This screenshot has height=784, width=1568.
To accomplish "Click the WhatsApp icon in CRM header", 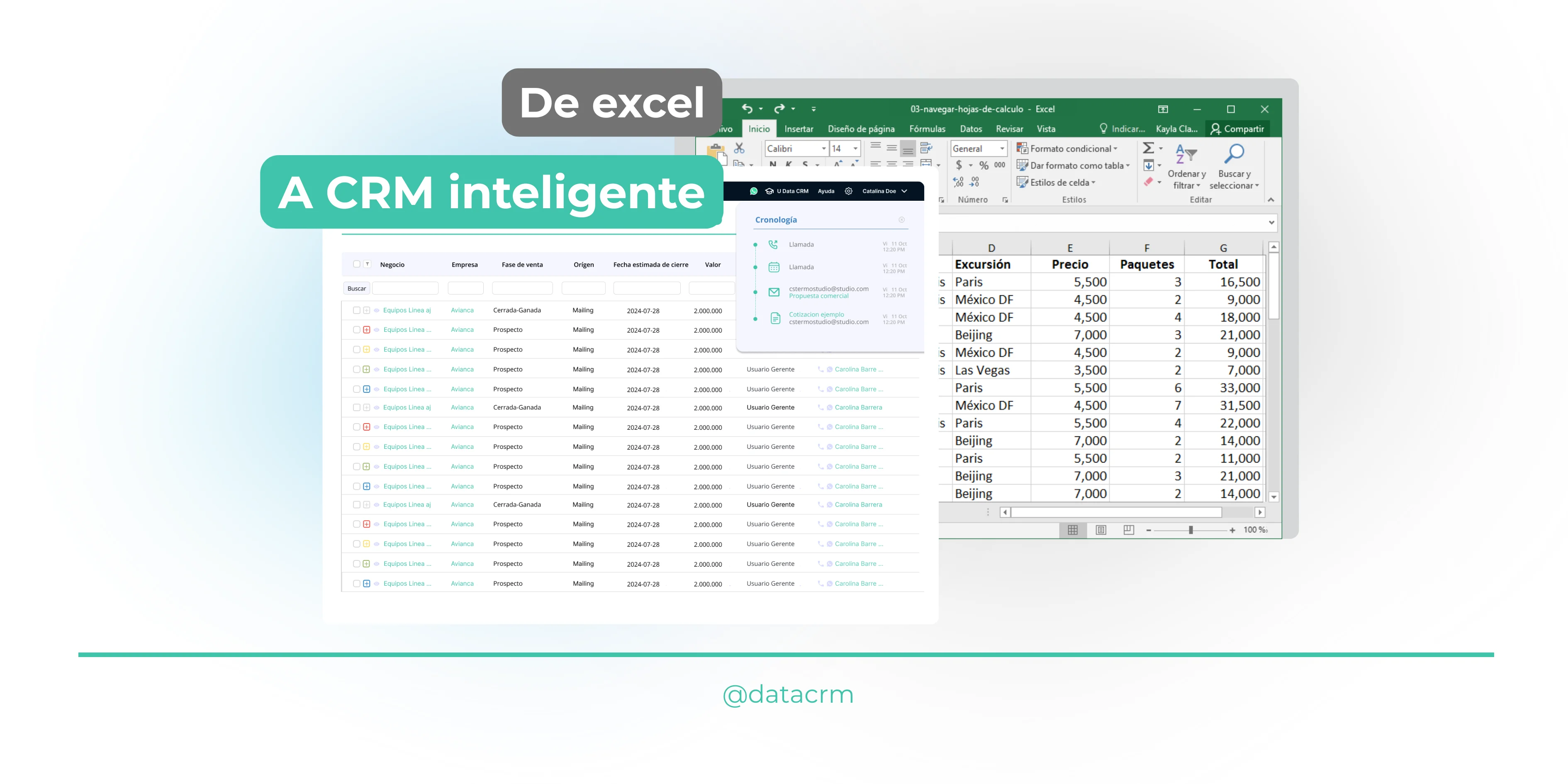I will 754,191.
